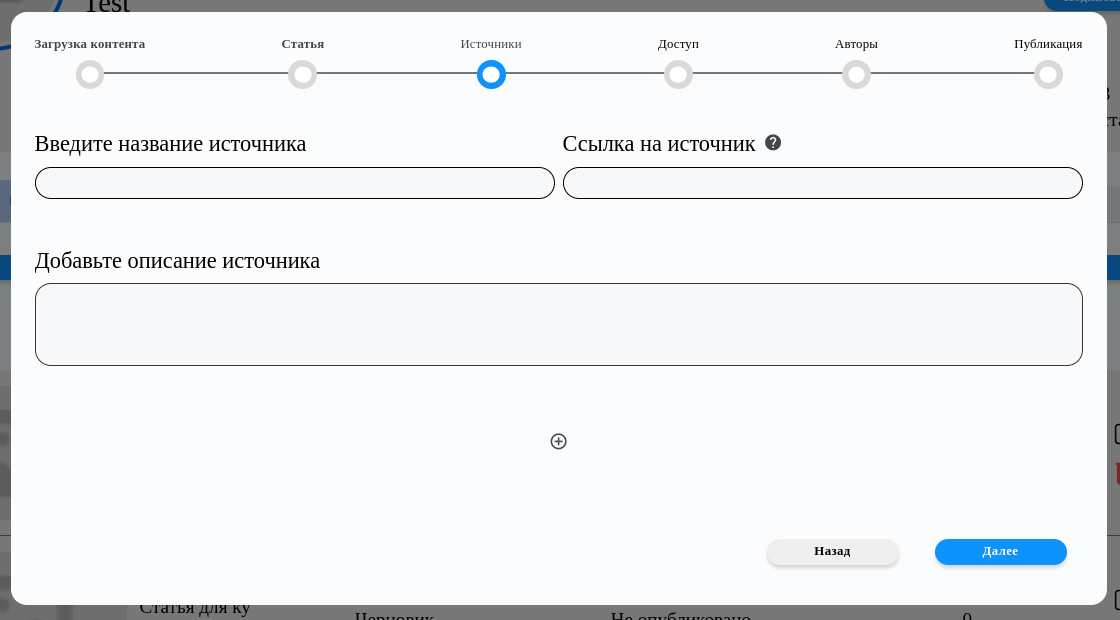Click the Загрузка контента step label
The height and width of the screenshot is (620, 1120).
[x=90, y=44]
